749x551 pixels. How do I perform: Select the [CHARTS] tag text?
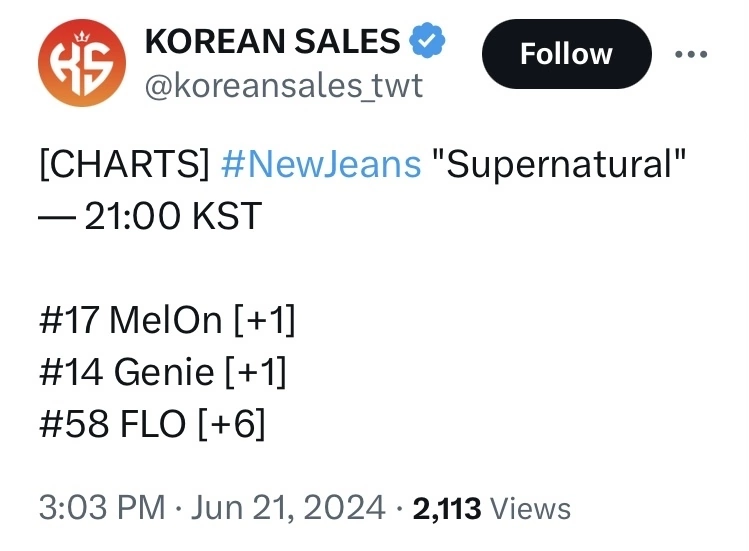124,164
